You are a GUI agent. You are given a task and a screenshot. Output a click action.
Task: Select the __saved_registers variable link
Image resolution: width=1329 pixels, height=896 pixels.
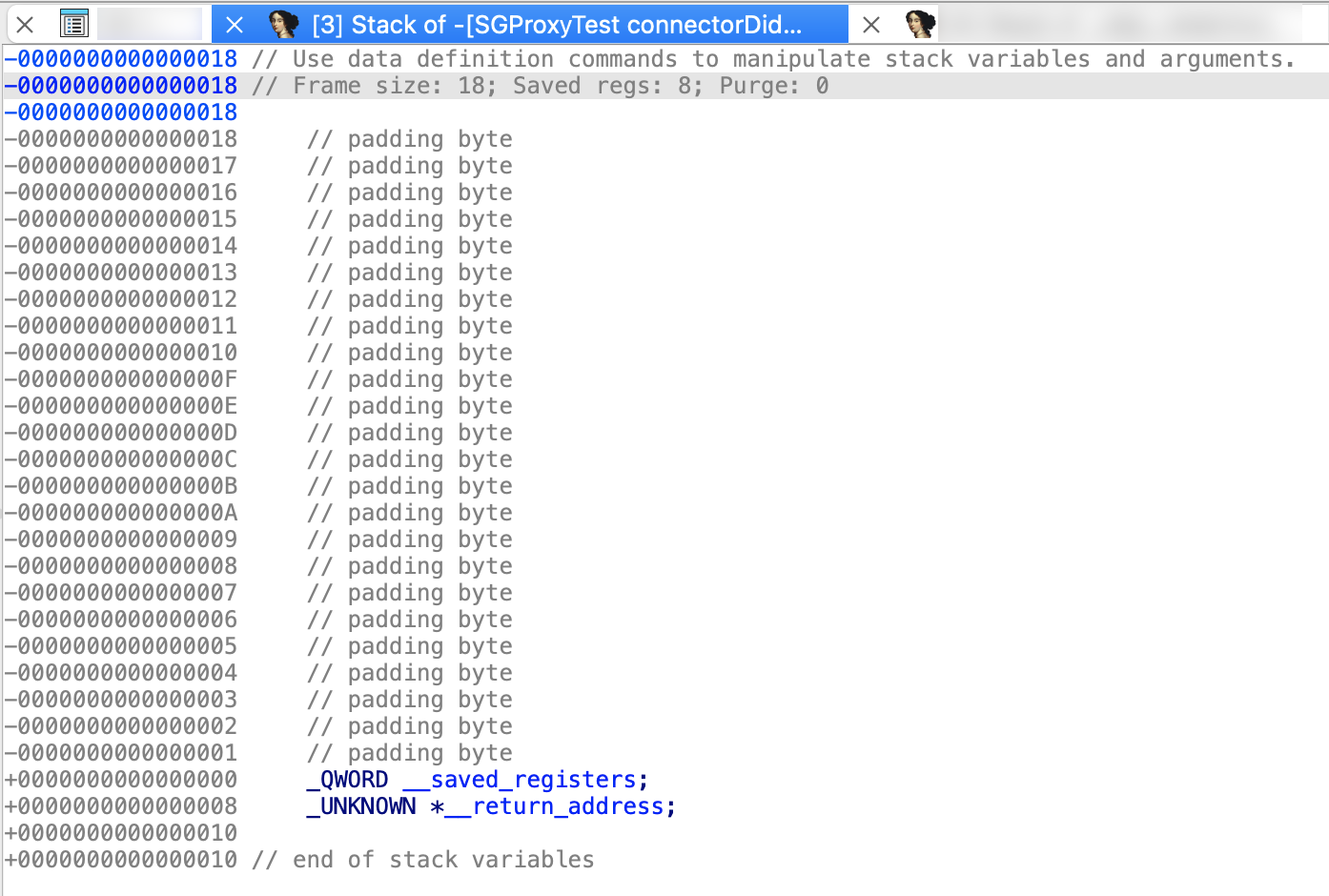[x=521, y=779]
